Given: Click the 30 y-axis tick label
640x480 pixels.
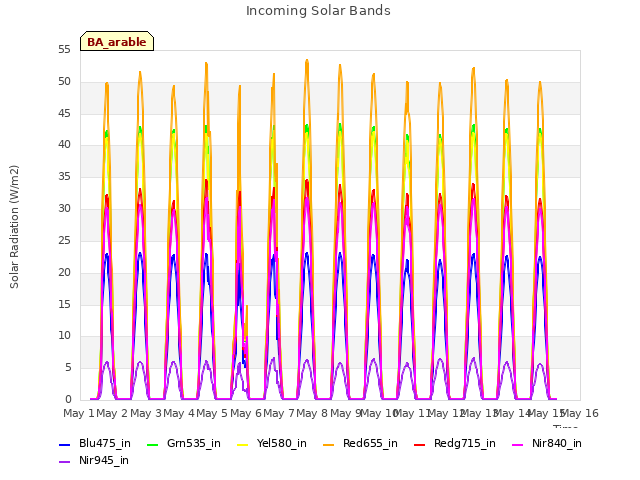Looking at the screenshot, I should click(64, 209).
